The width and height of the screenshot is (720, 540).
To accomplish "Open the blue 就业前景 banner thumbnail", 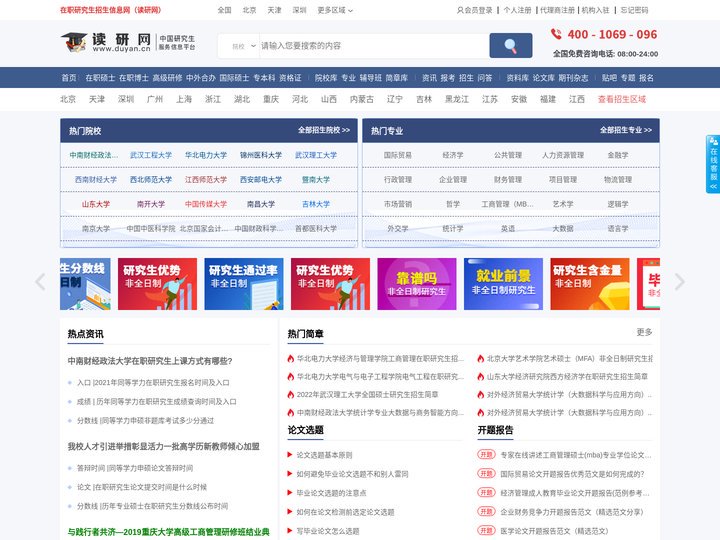I will tap(503, 284).
